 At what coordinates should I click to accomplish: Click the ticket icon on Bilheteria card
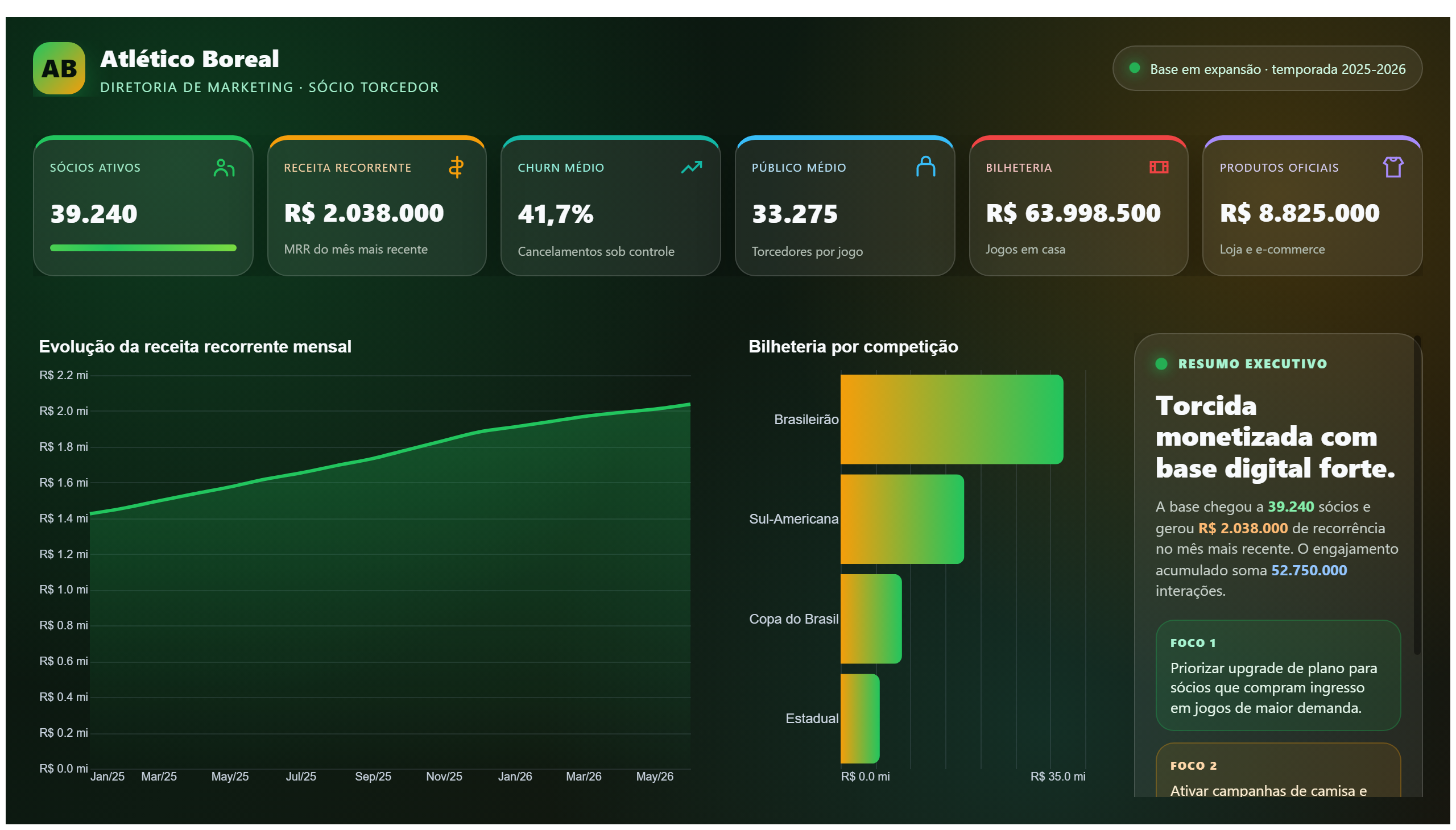point(1159,167)
